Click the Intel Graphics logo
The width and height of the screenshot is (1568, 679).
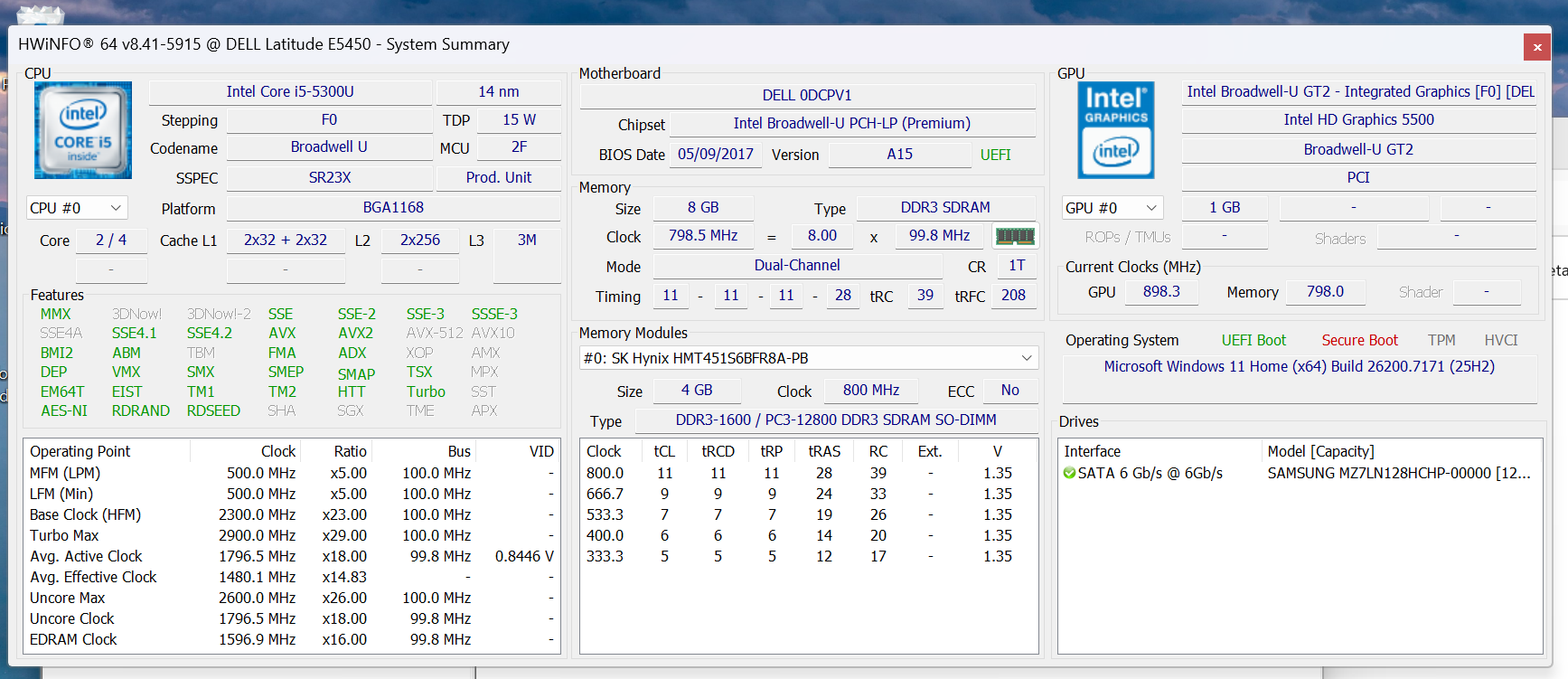tap(1116, 130)
